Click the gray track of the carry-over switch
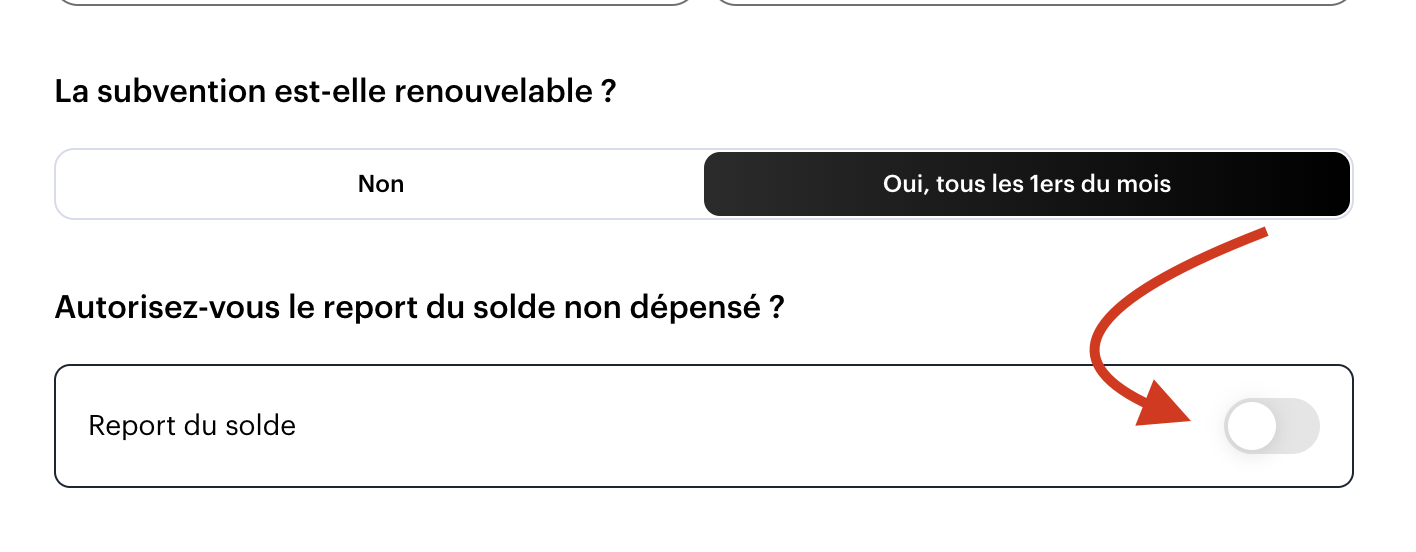1416x552 pixels. (x=1298, y=426)
